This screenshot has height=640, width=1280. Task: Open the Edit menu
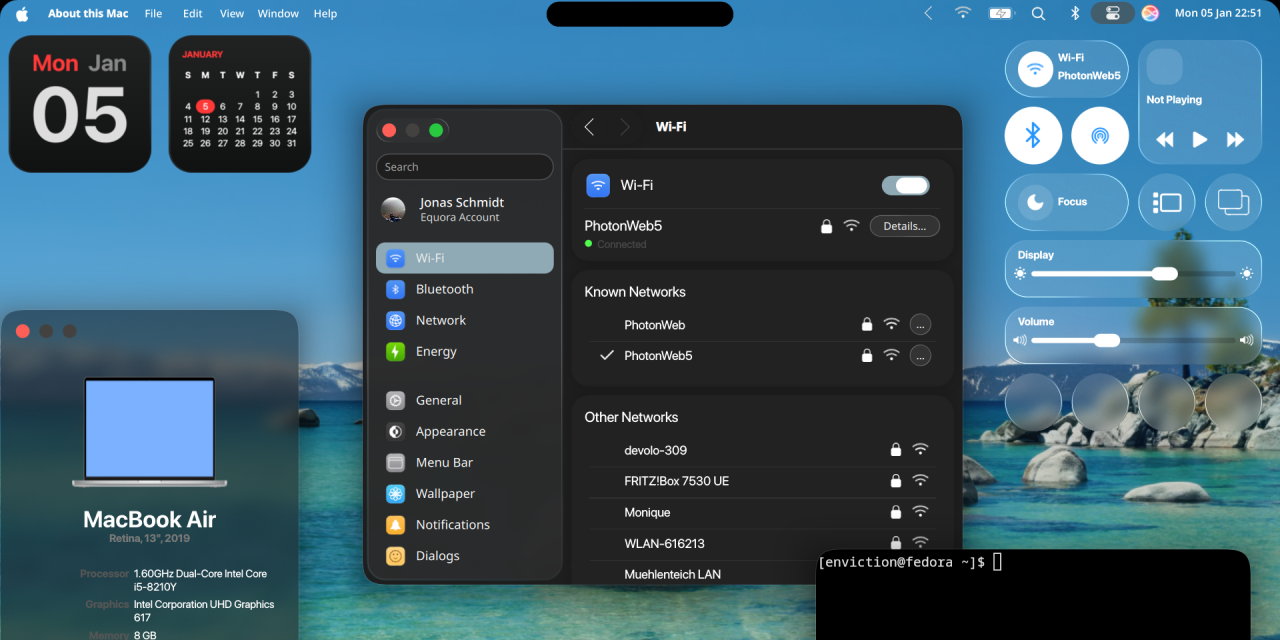(x=193, y=14)
